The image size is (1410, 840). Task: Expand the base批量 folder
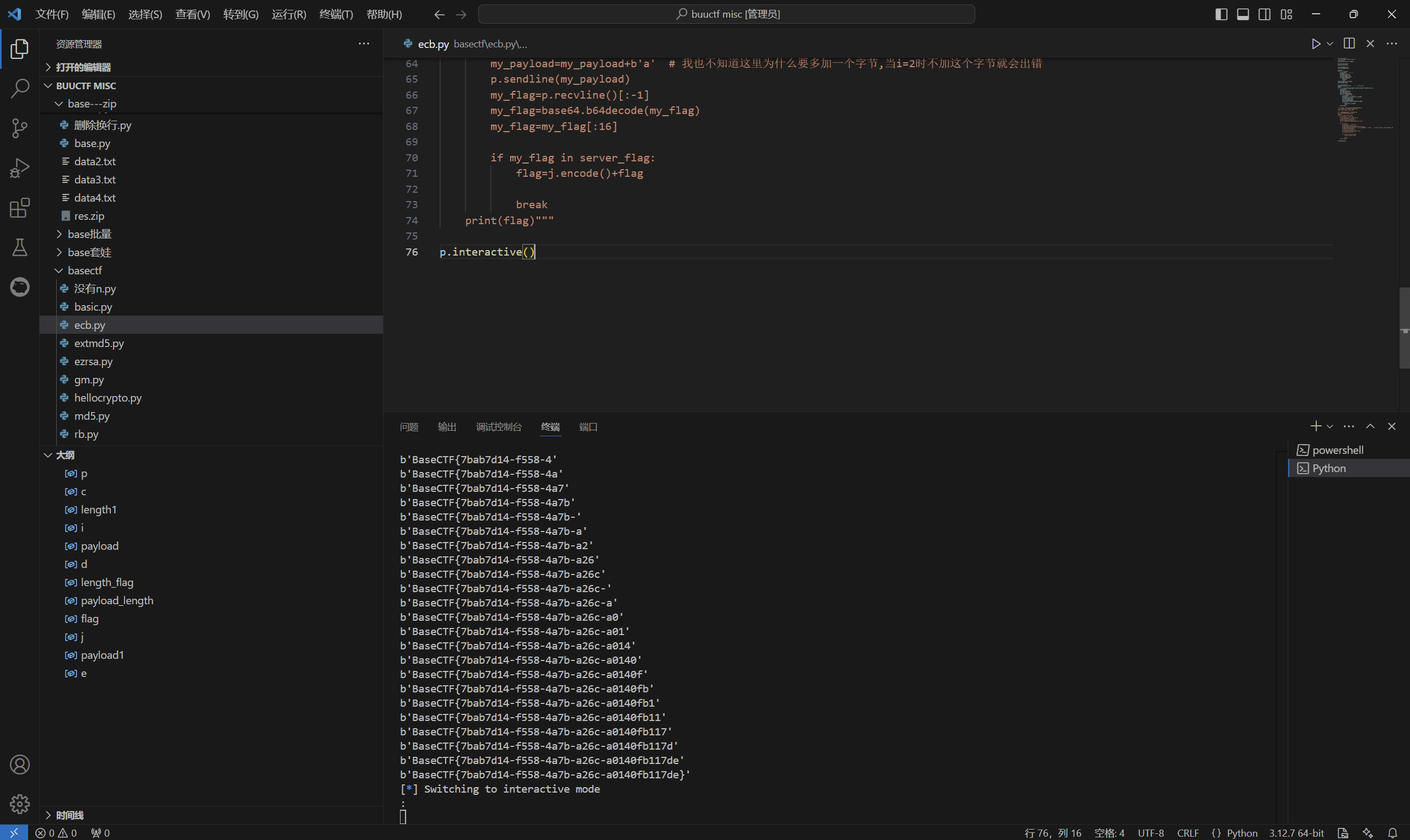211,234
